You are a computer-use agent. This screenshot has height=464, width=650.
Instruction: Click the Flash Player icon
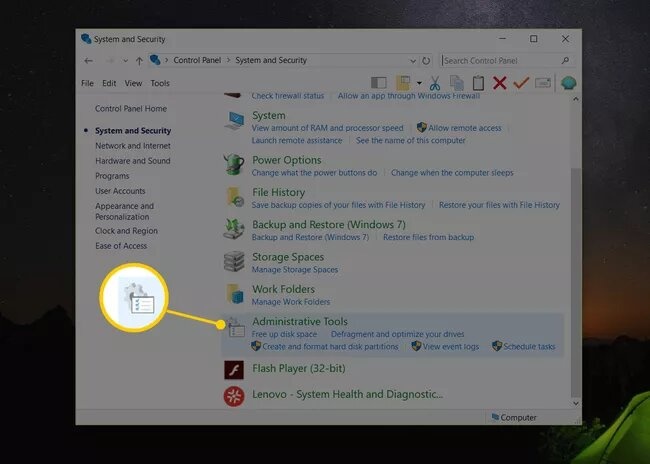(234, 369)
